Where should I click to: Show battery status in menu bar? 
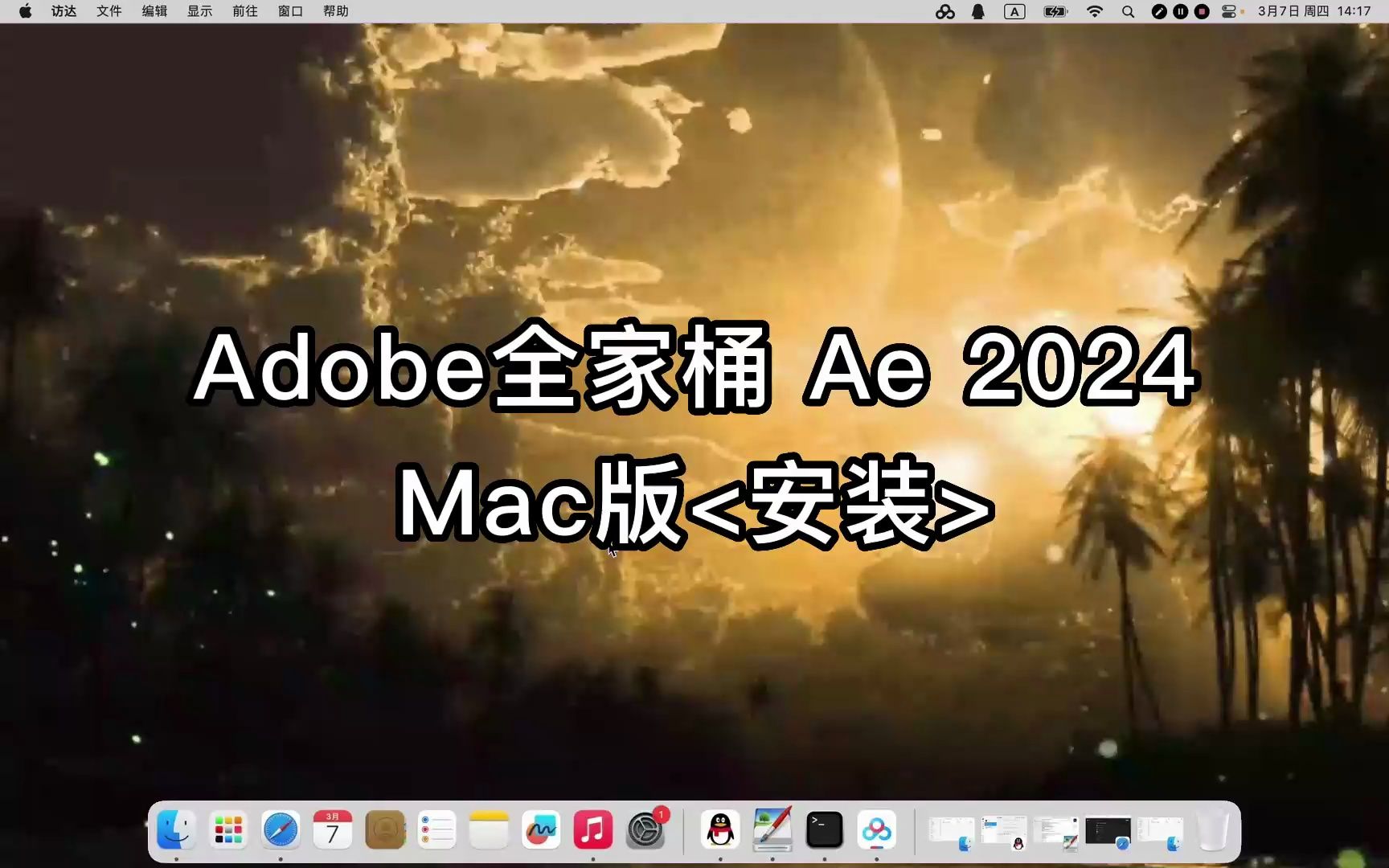point(1055,11)
